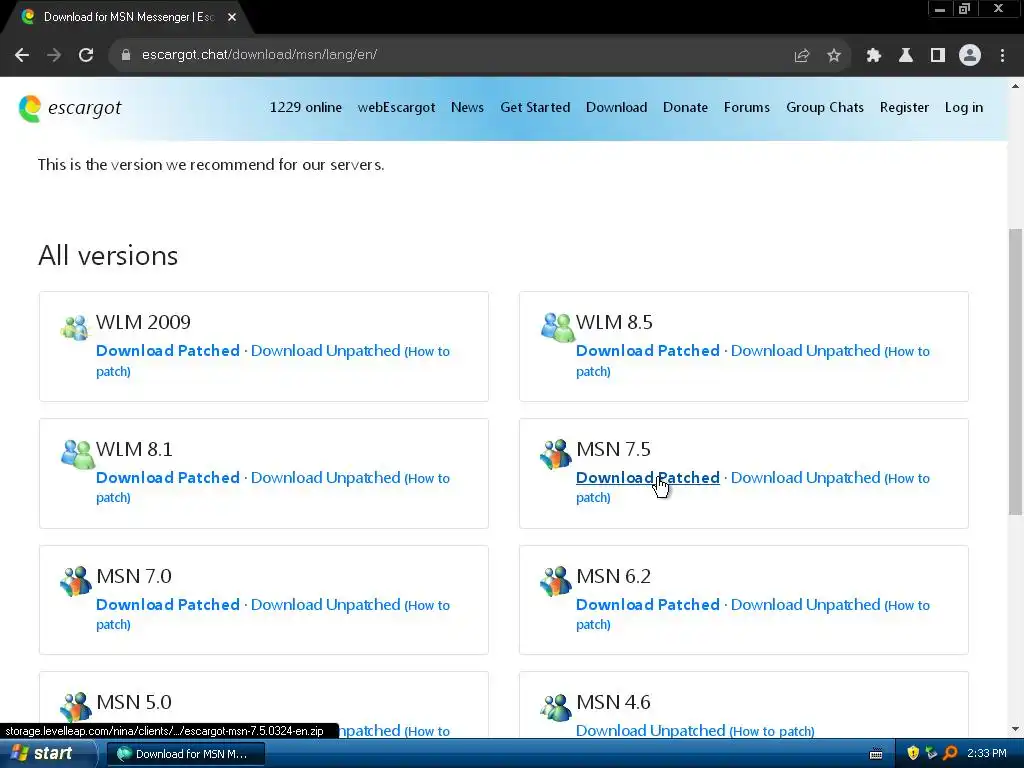Click the MSN 6.2 messenger icon
Image resolution: width=1024 pixels, height=768 pixels.
556,581
